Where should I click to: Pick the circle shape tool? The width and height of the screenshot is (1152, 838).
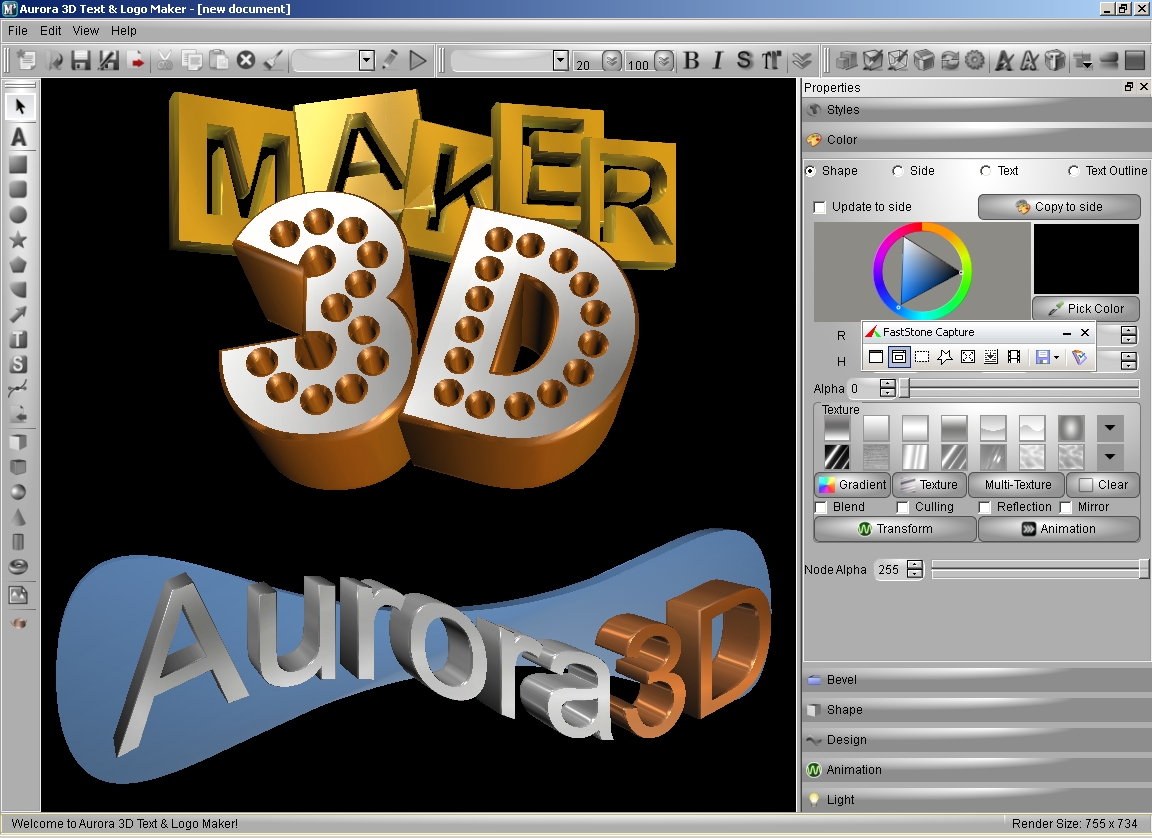(x=18, y=214)
